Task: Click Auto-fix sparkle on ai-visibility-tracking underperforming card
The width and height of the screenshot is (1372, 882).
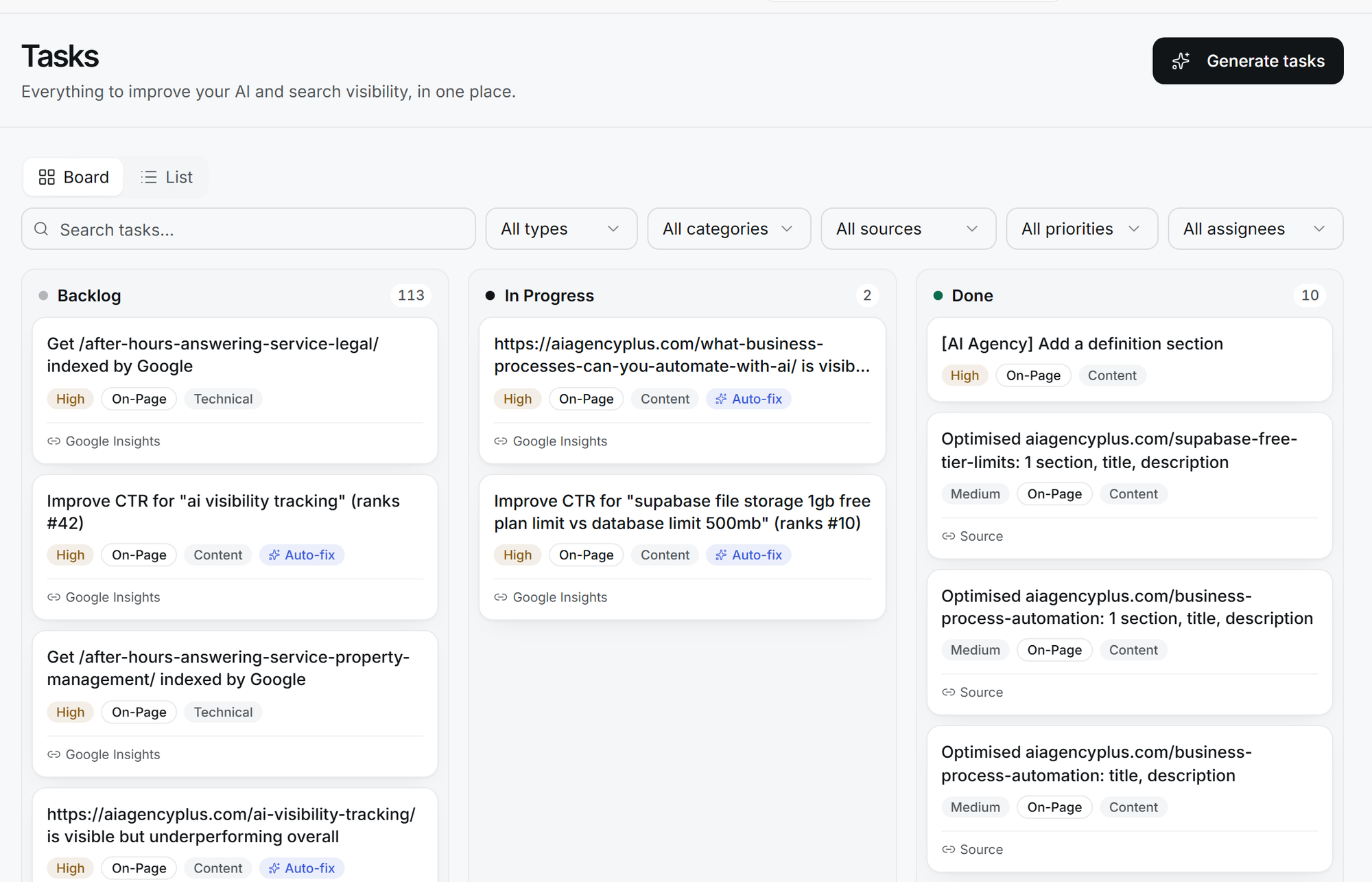Action: [x=274, y=868]
